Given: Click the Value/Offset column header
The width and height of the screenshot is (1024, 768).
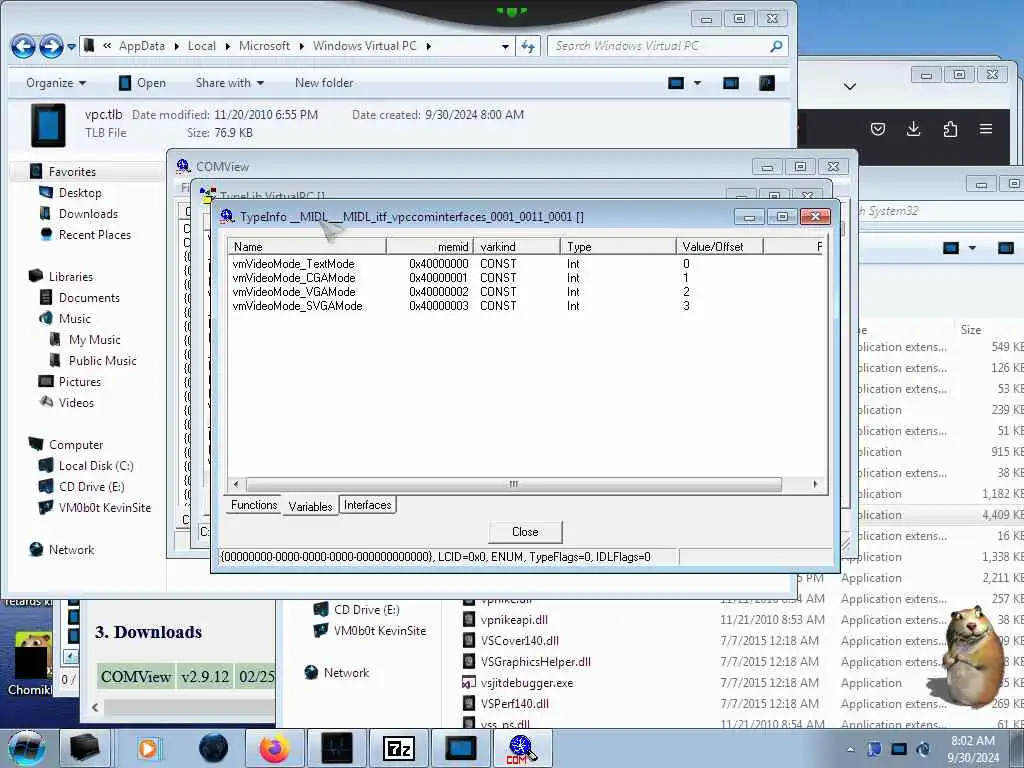Looking at the screenshot, I should pos(719,246).
